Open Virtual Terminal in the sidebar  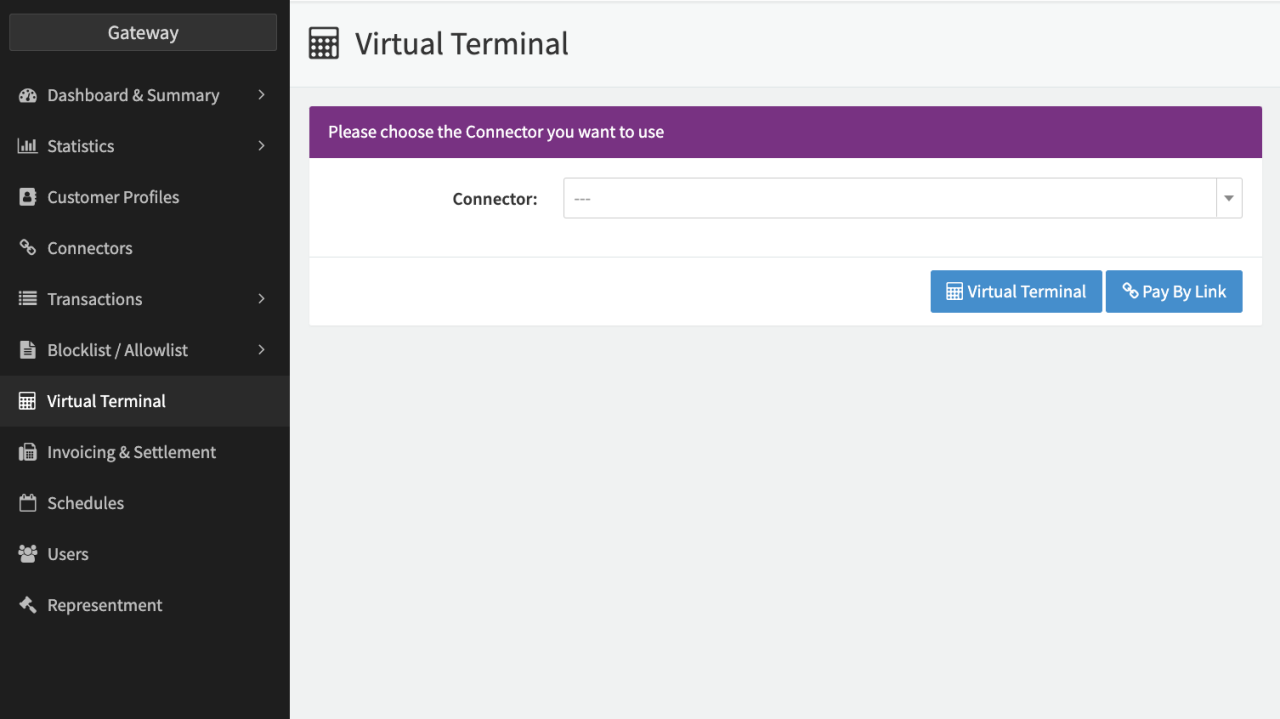click(x=106, y=401)
